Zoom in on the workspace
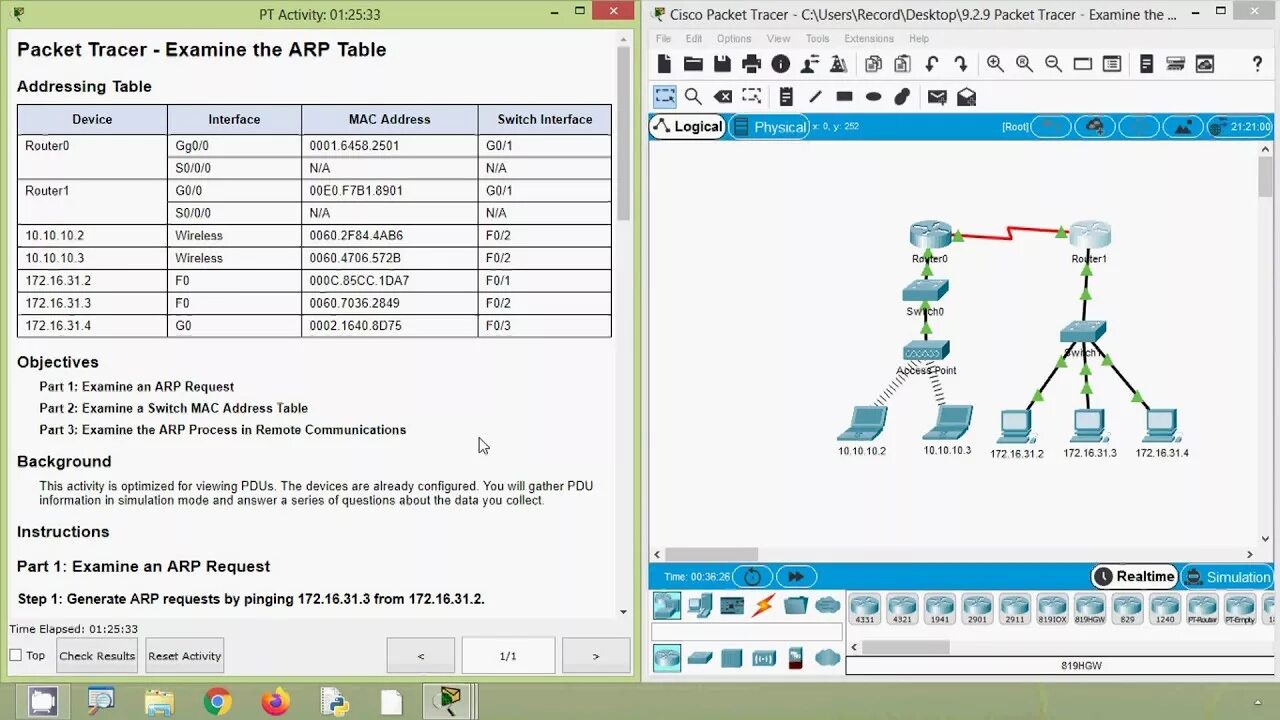 995,64
